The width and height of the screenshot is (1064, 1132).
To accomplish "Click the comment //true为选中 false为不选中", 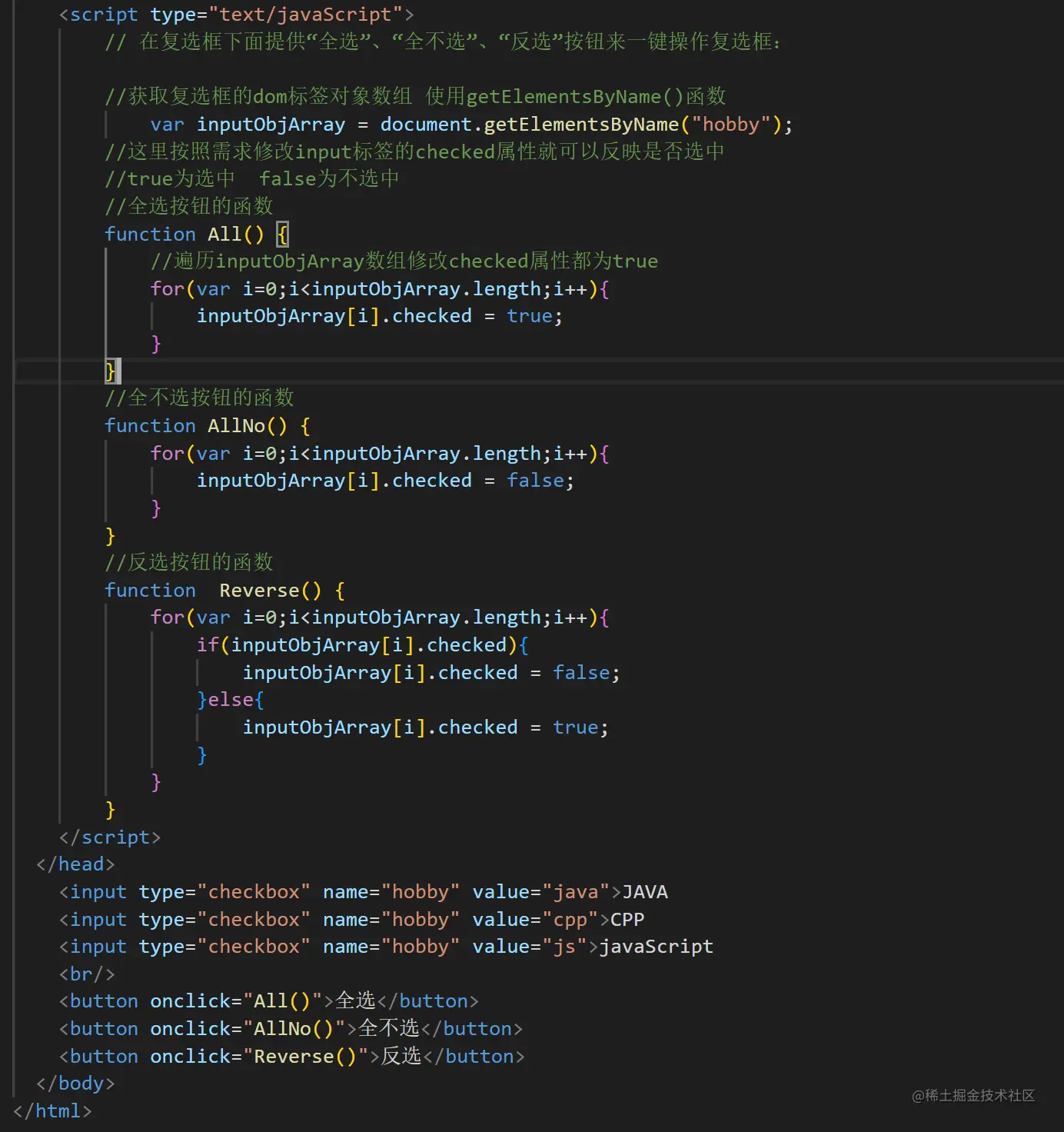I will pyautogui.click(x=252, y=179).
